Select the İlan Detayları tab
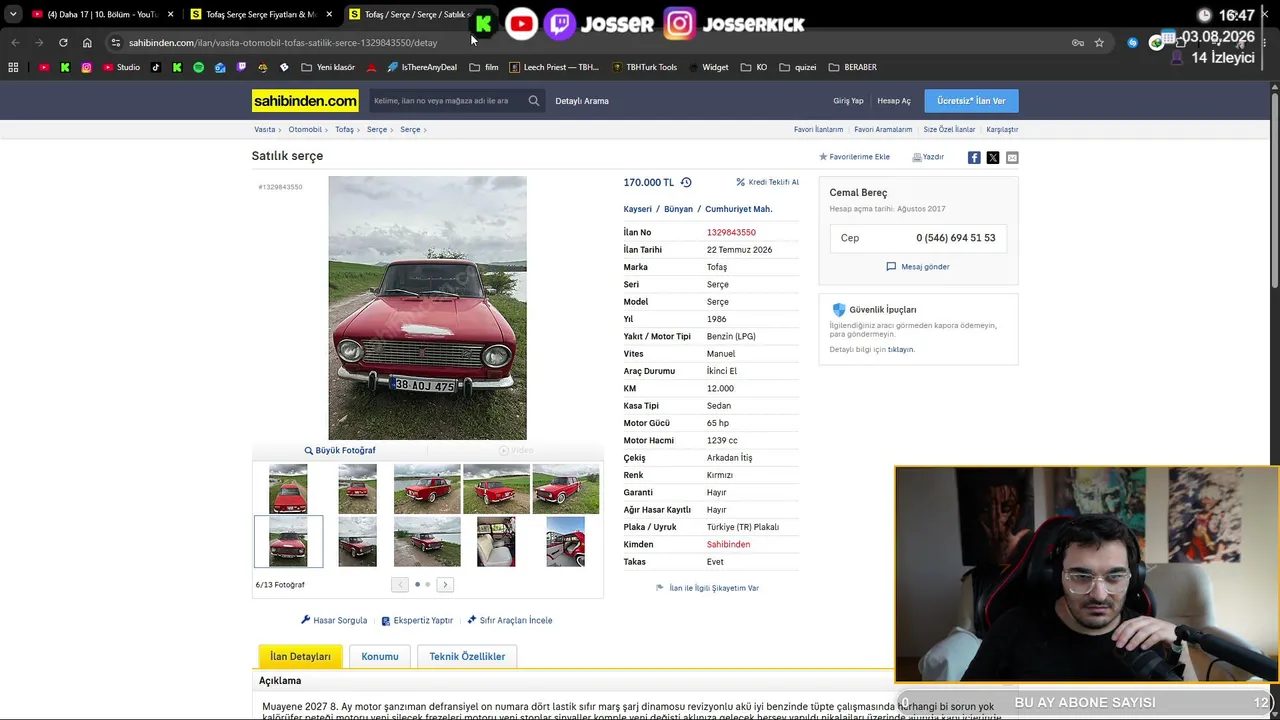This screenshot has width=1280, height=720. [x=300, y=656]
